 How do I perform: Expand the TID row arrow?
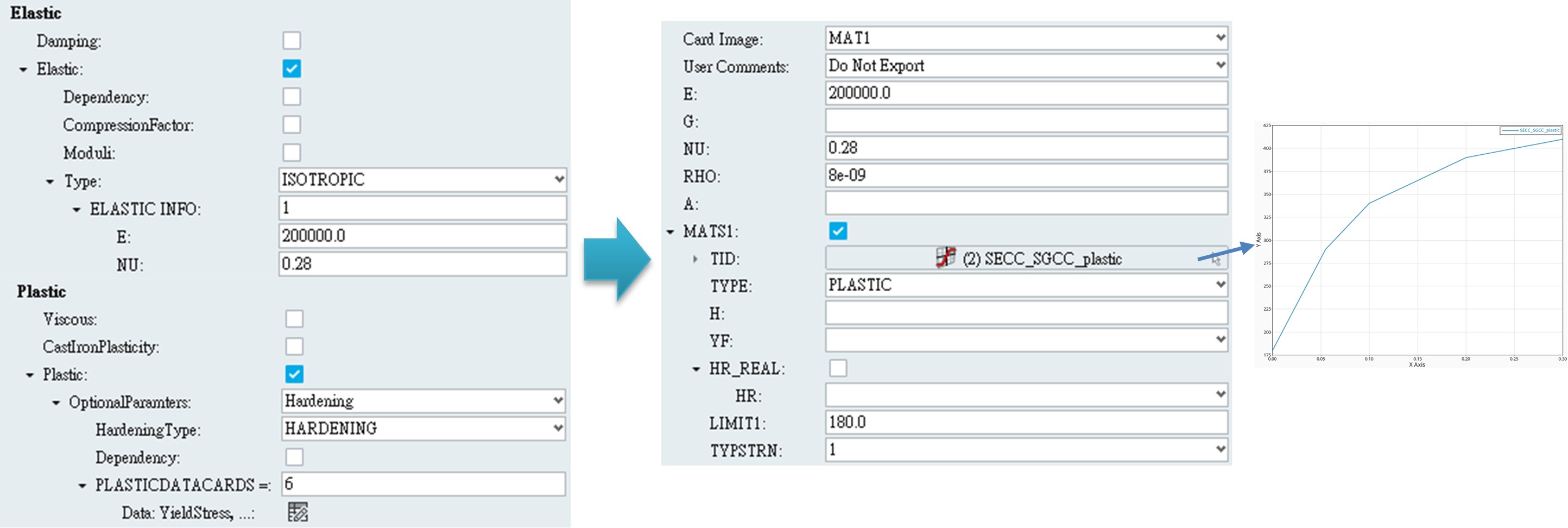tap(695, 259)
